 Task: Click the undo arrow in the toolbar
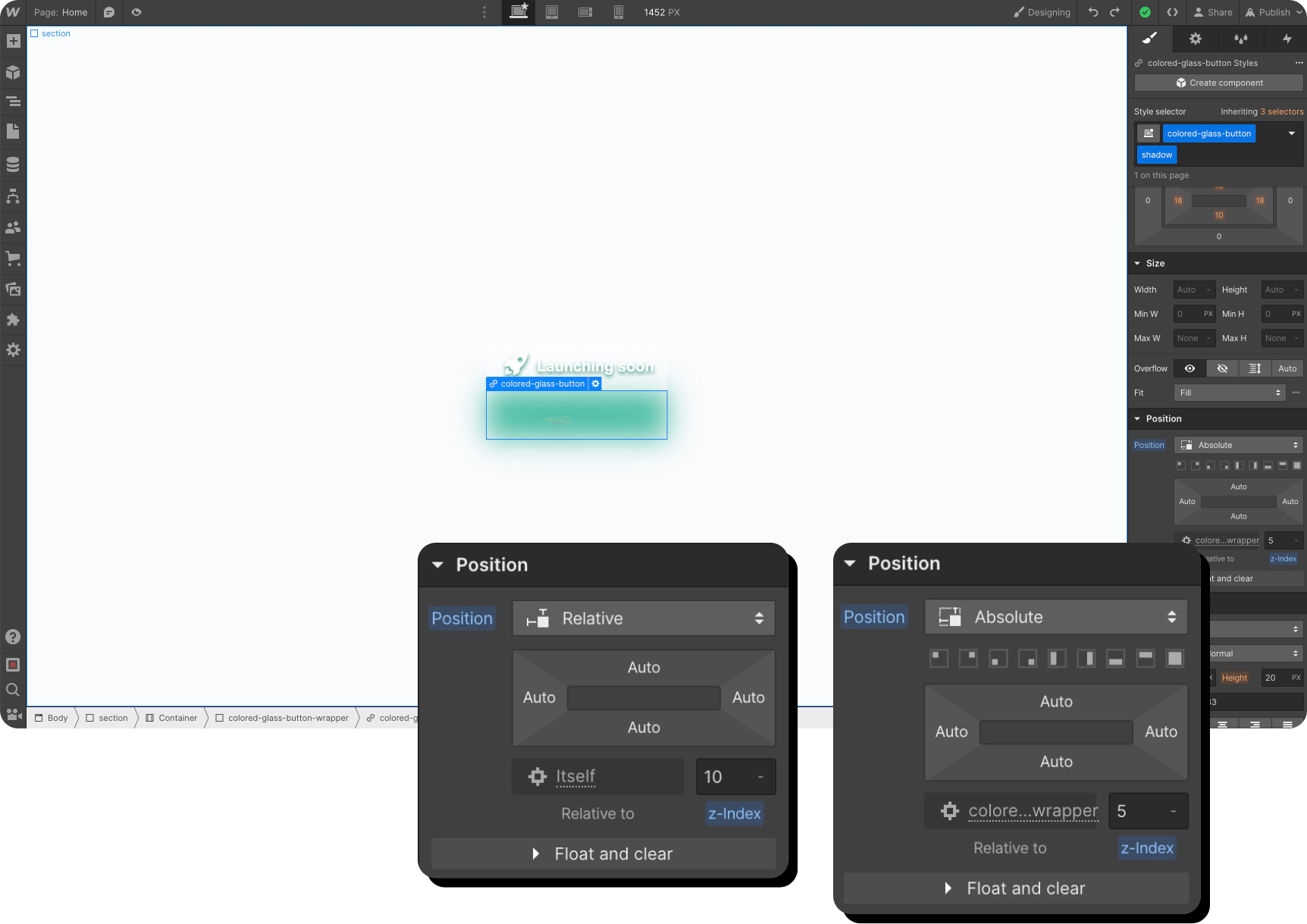[1092, 12]
